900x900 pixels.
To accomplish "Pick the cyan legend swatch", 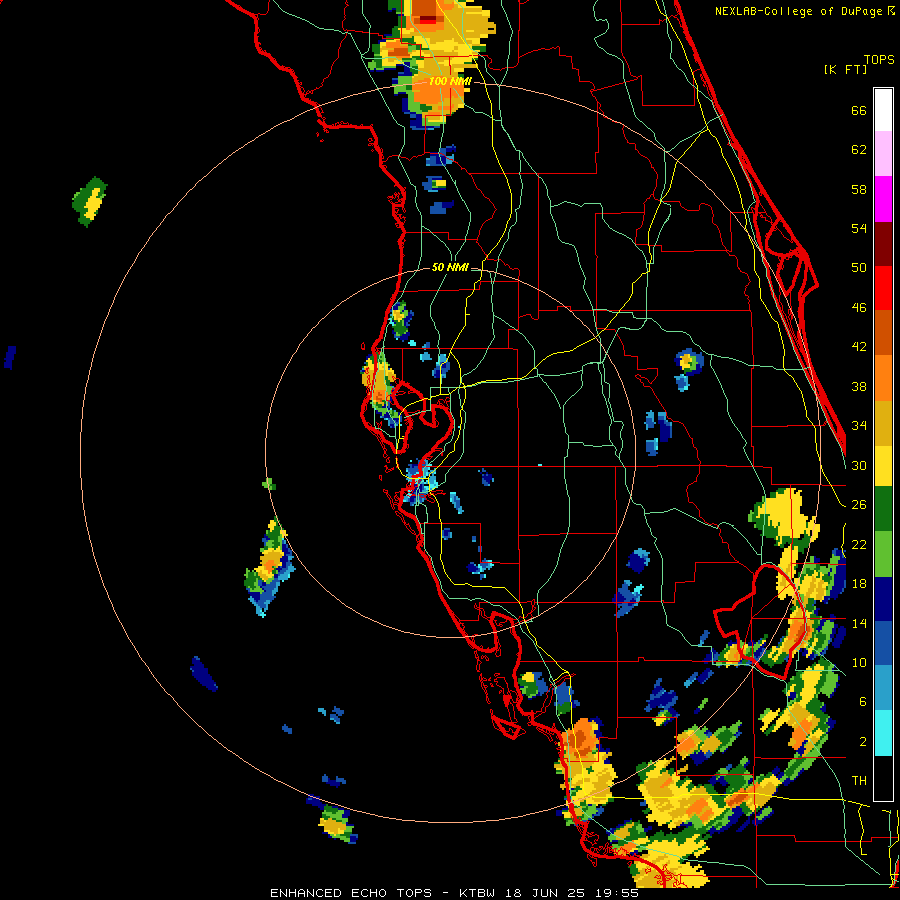I will [883, 733].
